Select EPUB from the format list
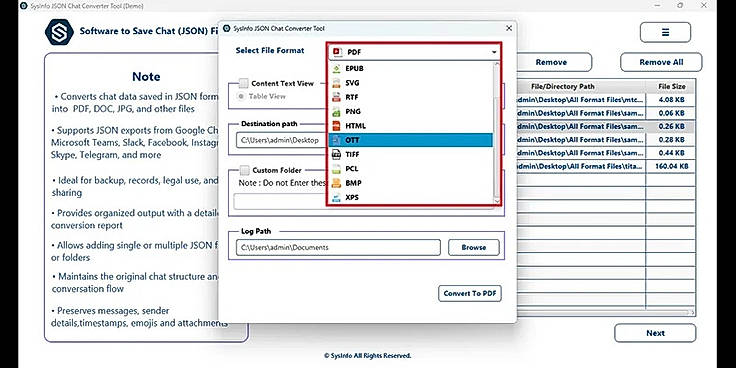 coord(411,69)
